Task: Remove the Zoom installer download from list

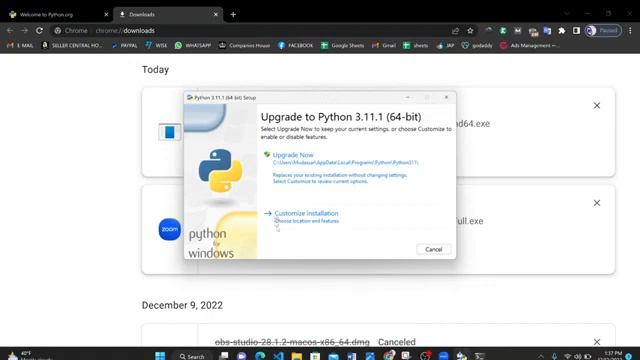Action: [x=597, y=203]
